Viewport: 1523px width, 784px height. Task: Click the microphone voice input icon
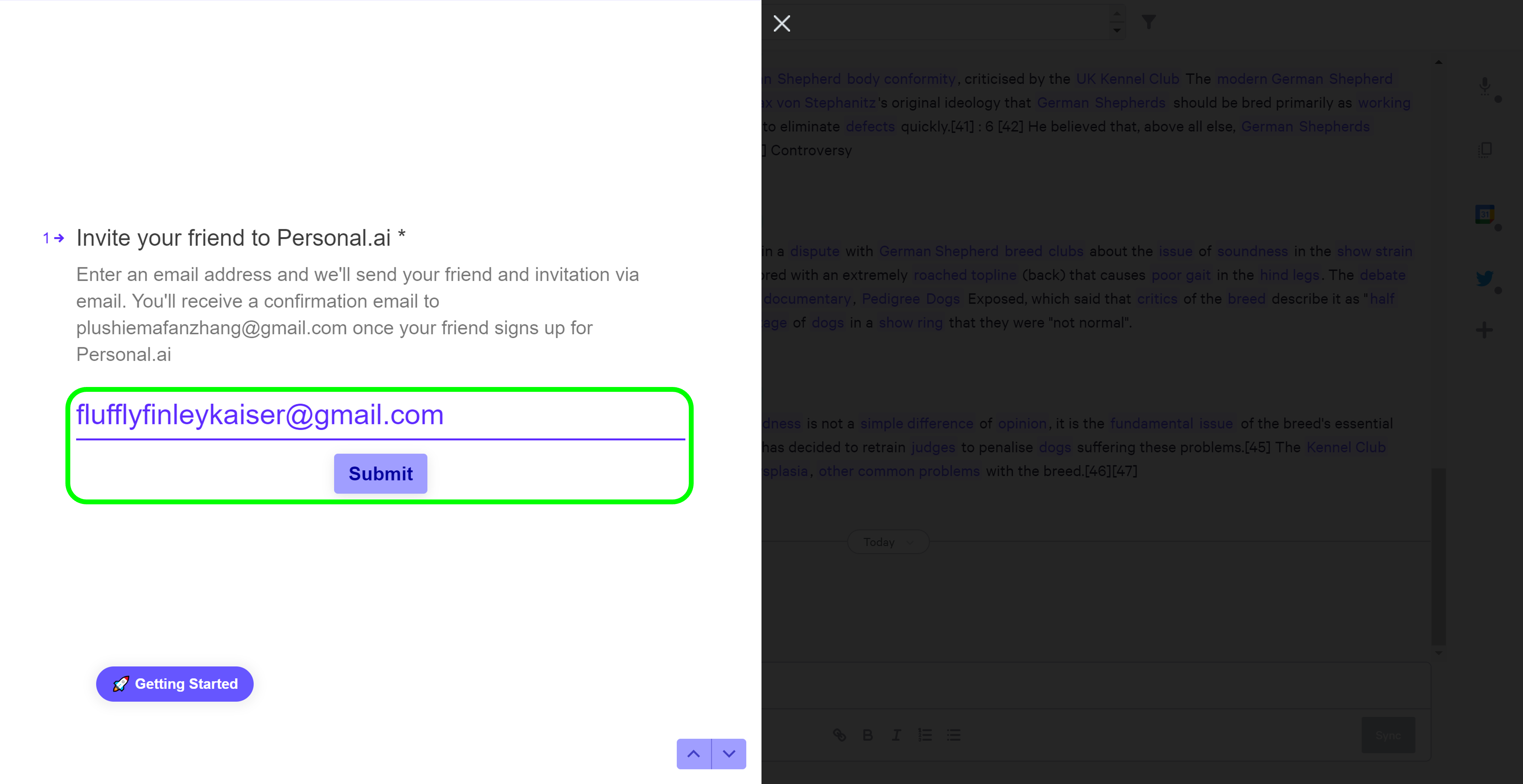point(1485,86)
